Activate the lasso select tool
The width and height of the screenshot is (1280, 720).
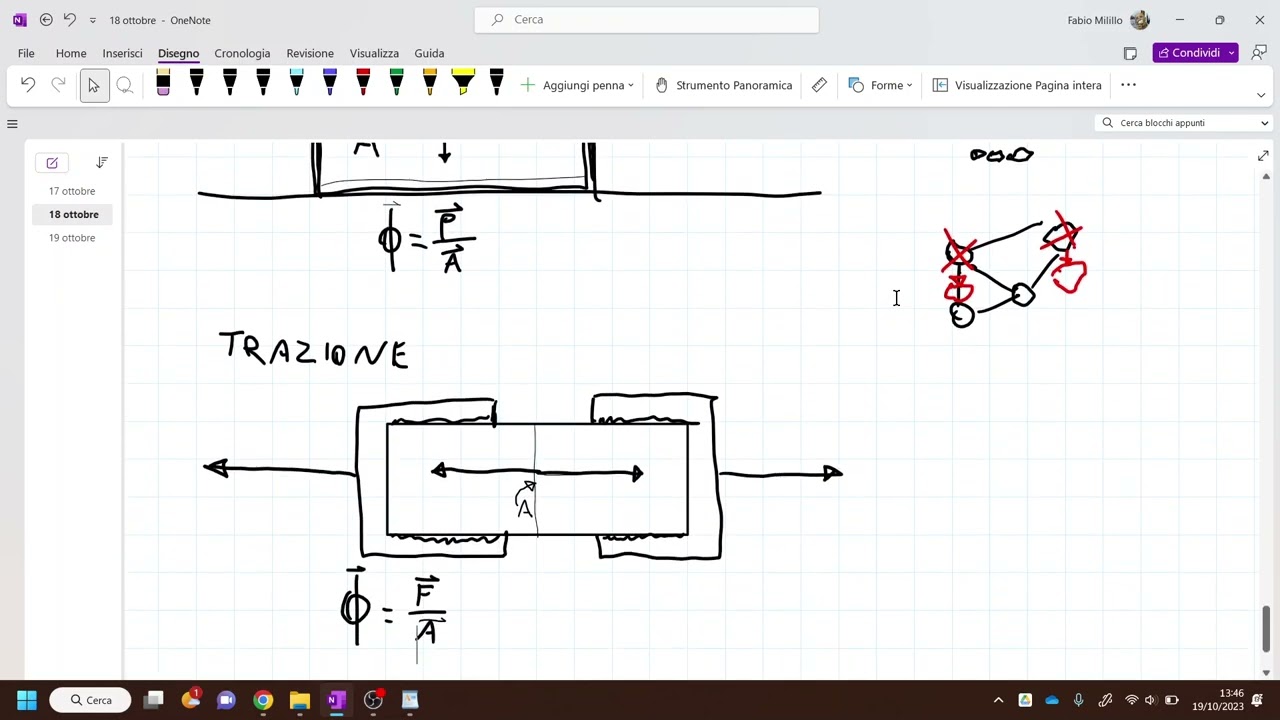pyautogui.click(x=125, y=85)
